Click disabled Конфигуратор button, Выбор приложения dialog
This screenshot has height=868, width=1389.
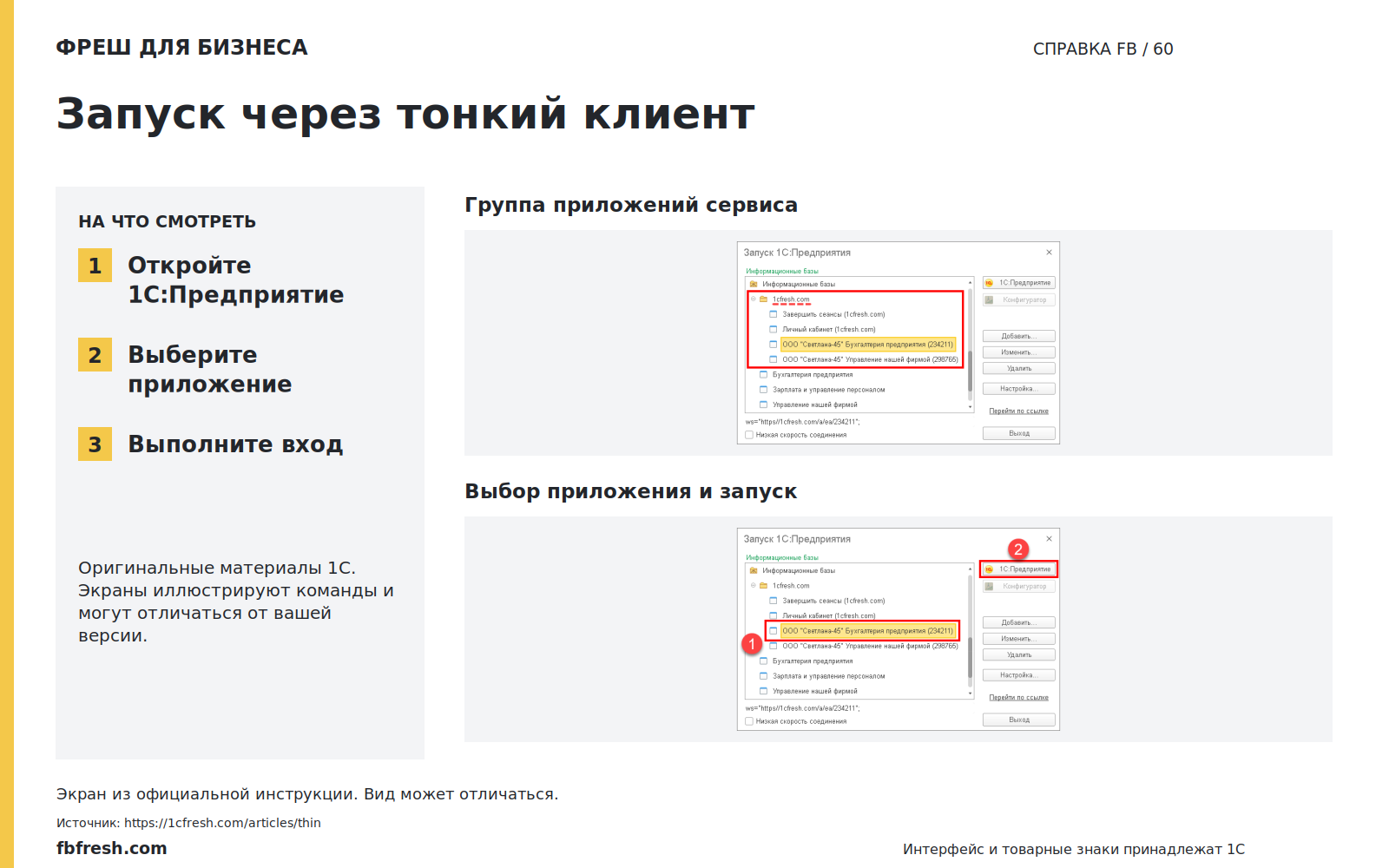coord(1019,586)
